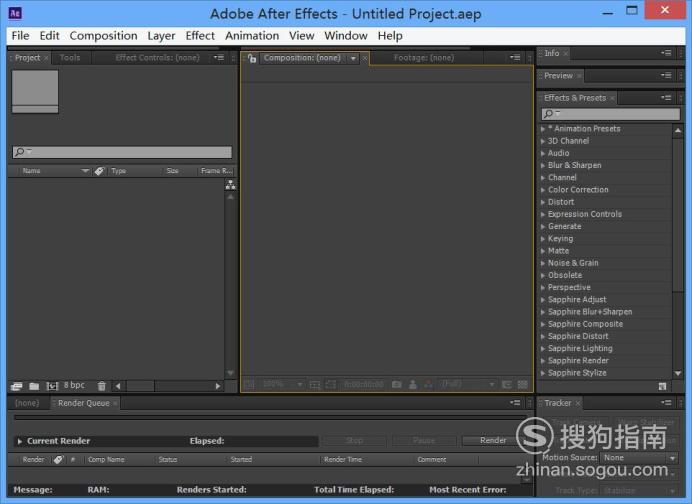Viewport: 692px width, 504px height.
Task: Open Interpret Footage icon in Project panel
Action: pyautogui.click(x=17, y=386)
